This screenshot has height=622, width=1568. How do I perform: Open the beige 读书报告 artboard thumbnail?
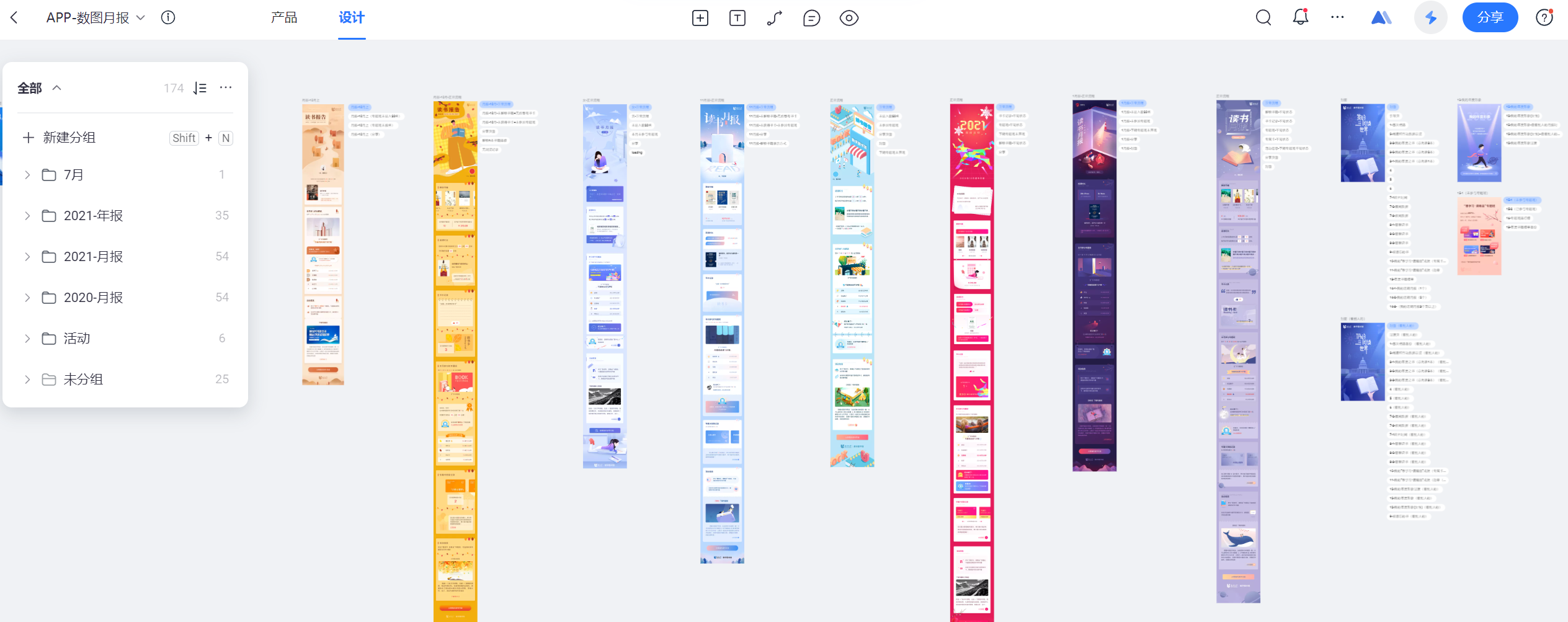click(x=323, y=244)
